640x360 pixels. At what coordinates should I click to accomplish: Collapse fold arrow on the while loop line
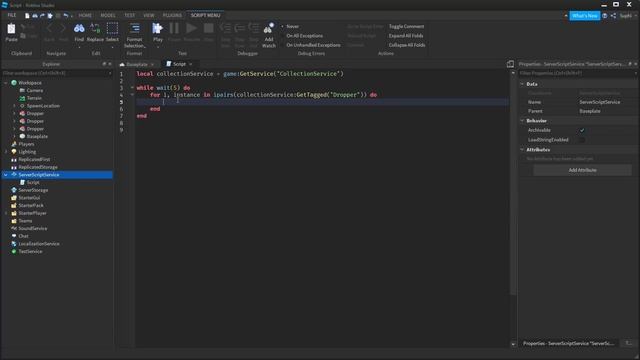tap(132, 87)
